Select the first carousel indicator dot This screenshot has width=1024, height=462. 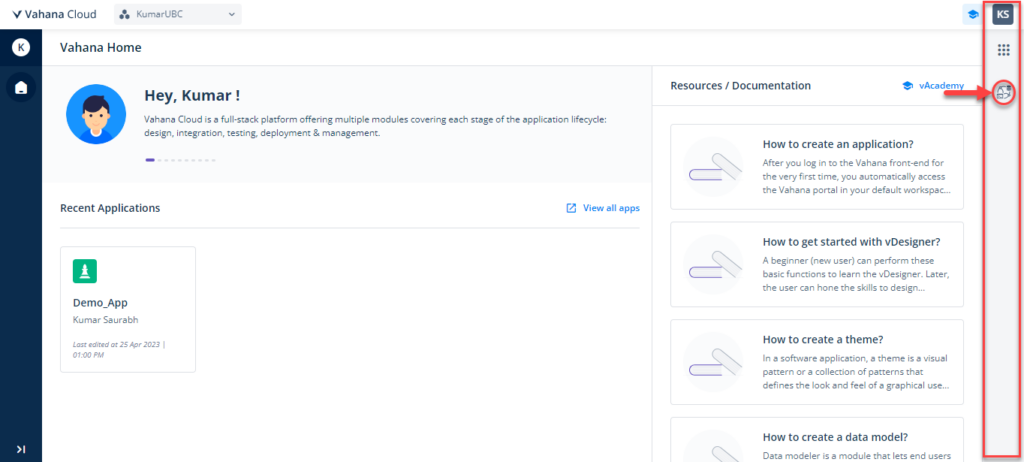[150, 160]
